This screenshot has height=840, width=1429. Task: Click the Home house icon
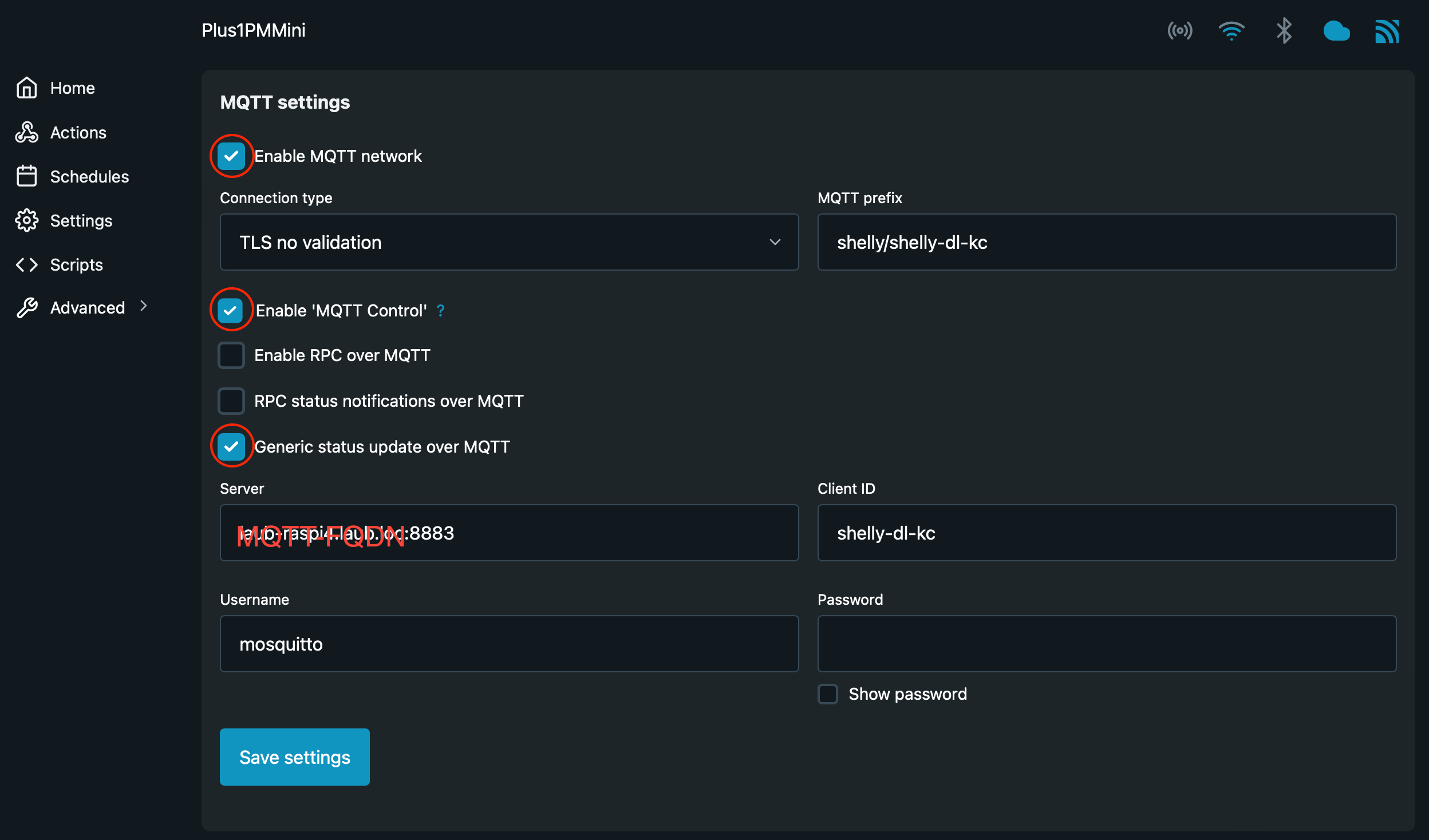click(27, 88)
